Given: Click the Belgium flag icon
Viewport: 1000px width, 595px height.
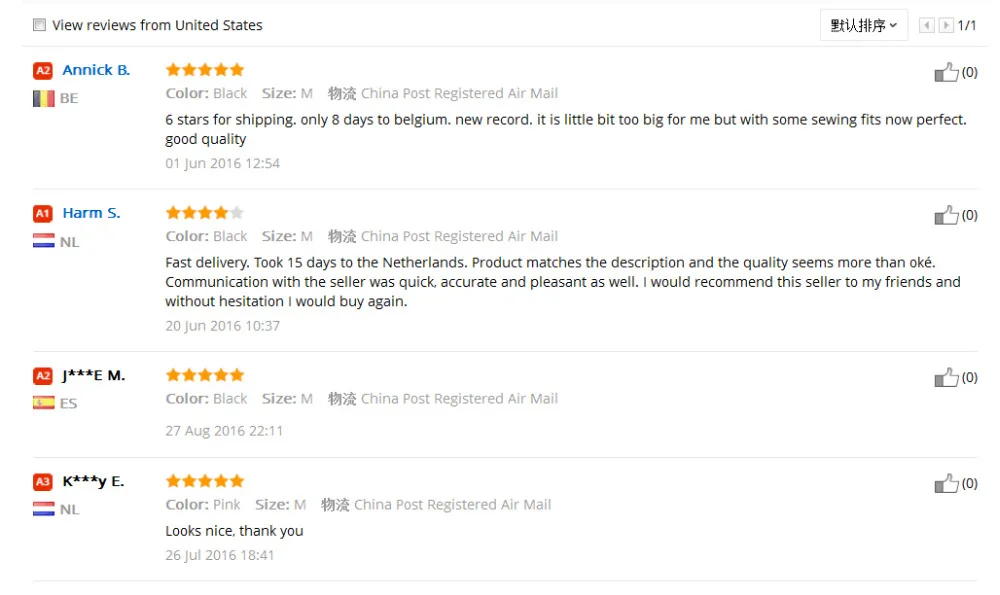Looking at the screenshot, I should tap(43, 98).
